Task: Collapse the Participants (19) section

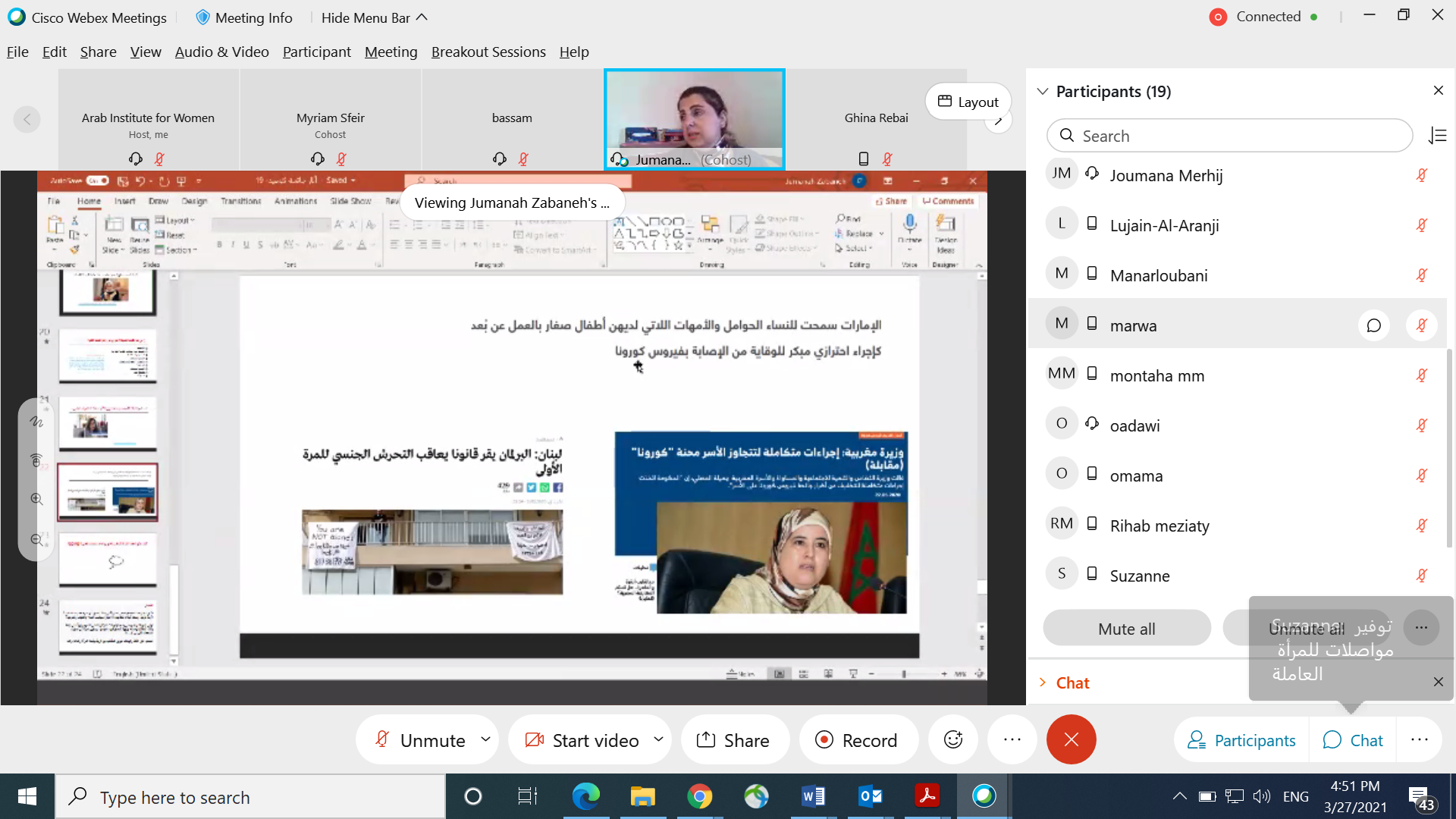Action: [1043, 91]
